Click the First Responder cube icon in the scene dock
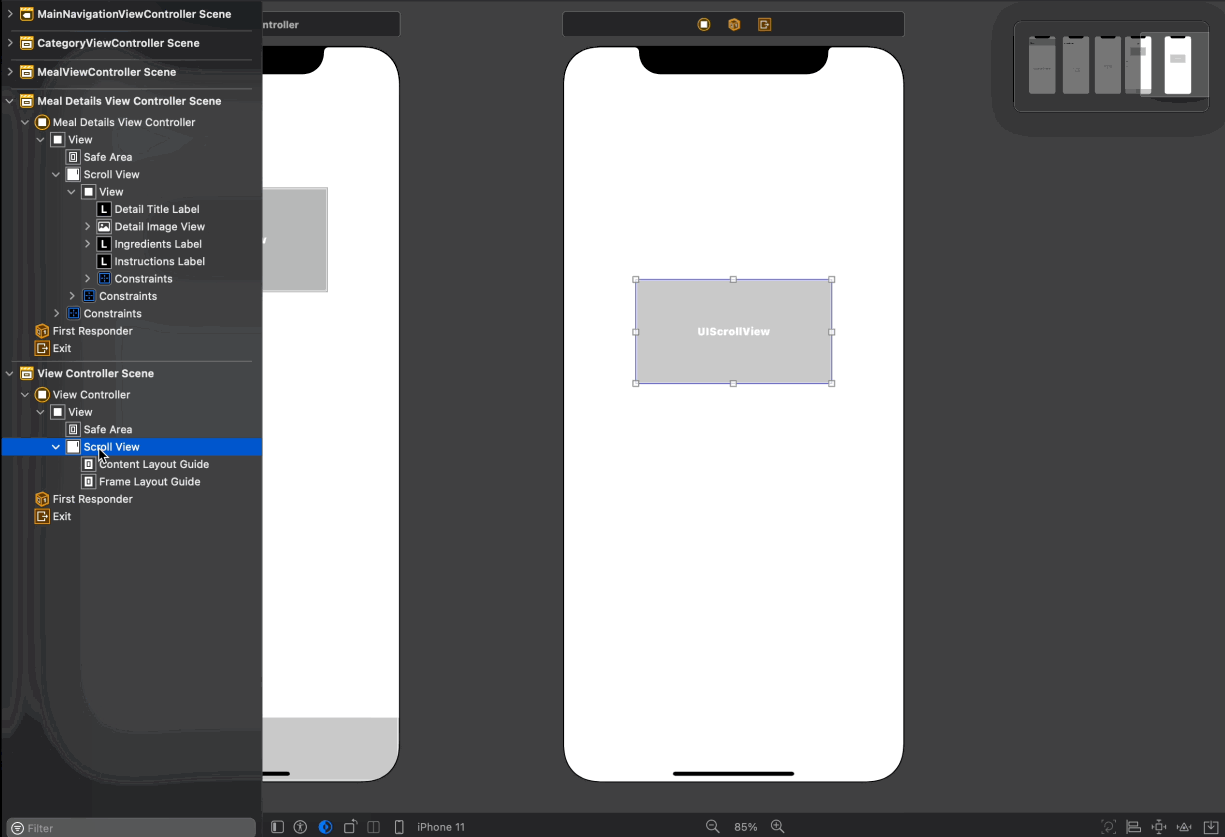1225x837 pixels. 734,24
